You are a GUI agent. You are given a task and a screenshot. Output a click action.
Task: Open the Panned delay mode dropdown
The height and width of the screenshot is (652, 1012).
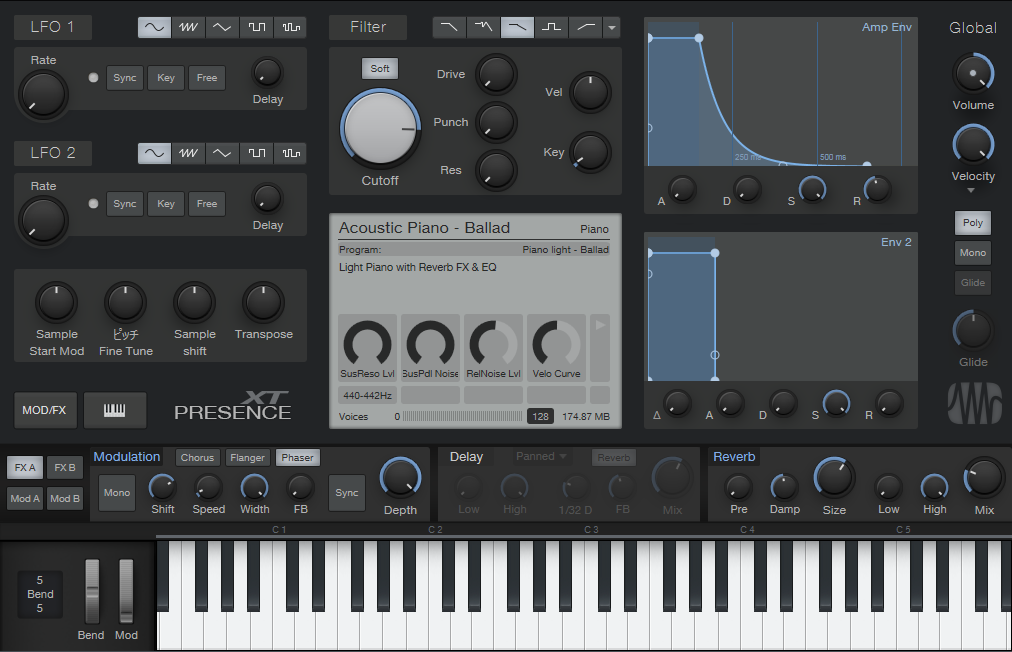(541, 457)
